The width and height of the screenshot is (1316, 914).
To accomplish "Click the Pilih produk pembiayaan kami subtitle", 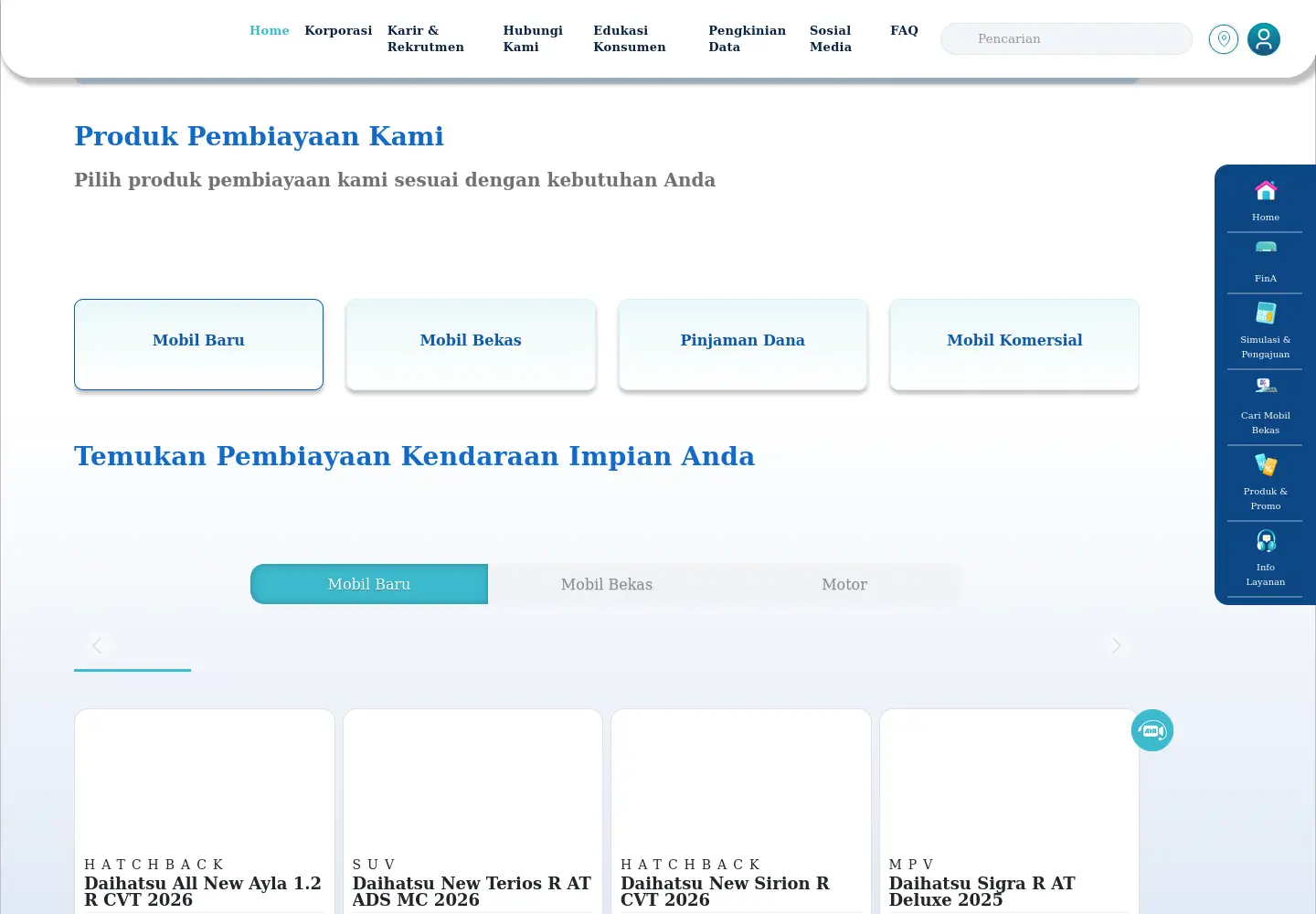I will coord(395,180).
